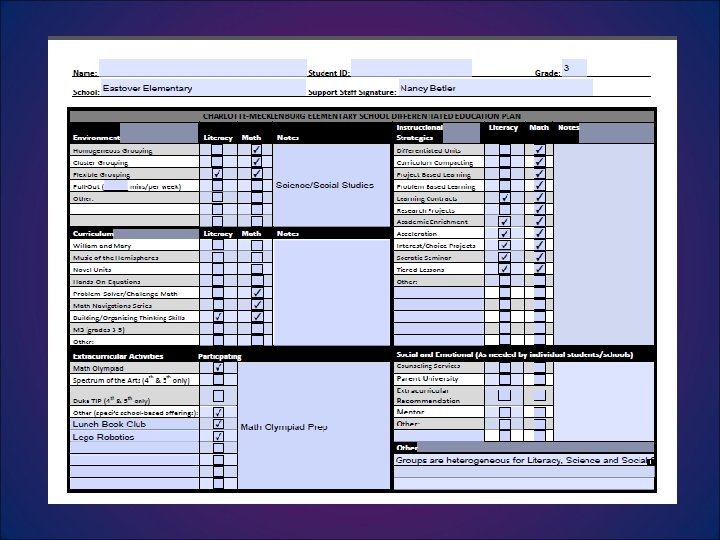Check William and Mary Literacy box
Screen dimensions: 720x540
click(218, 245)
